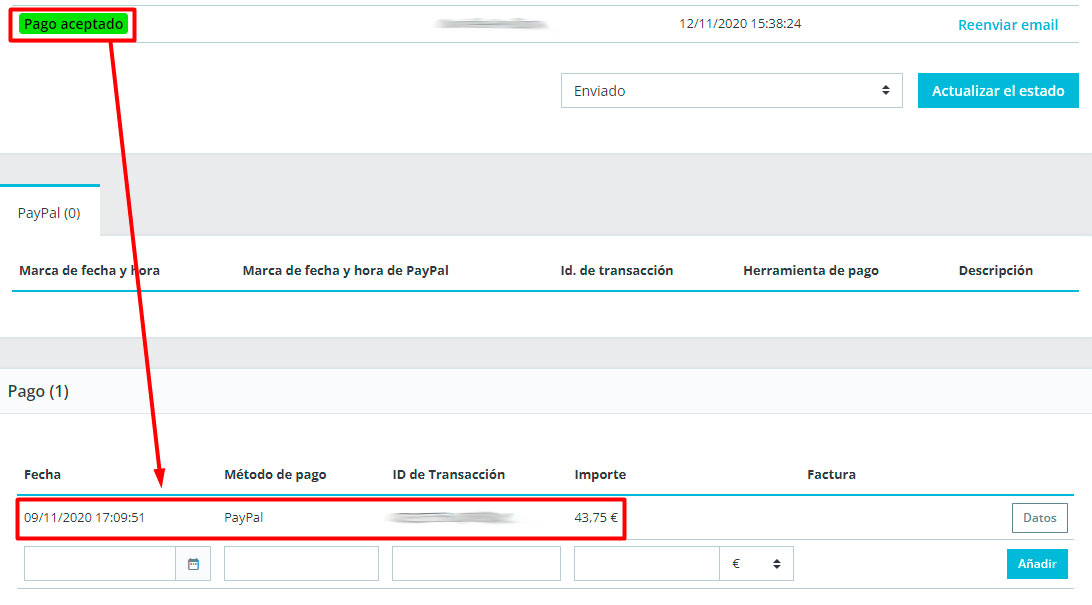Click the payment date 09/11/2020 17:09:51

(x=84, y=517)
